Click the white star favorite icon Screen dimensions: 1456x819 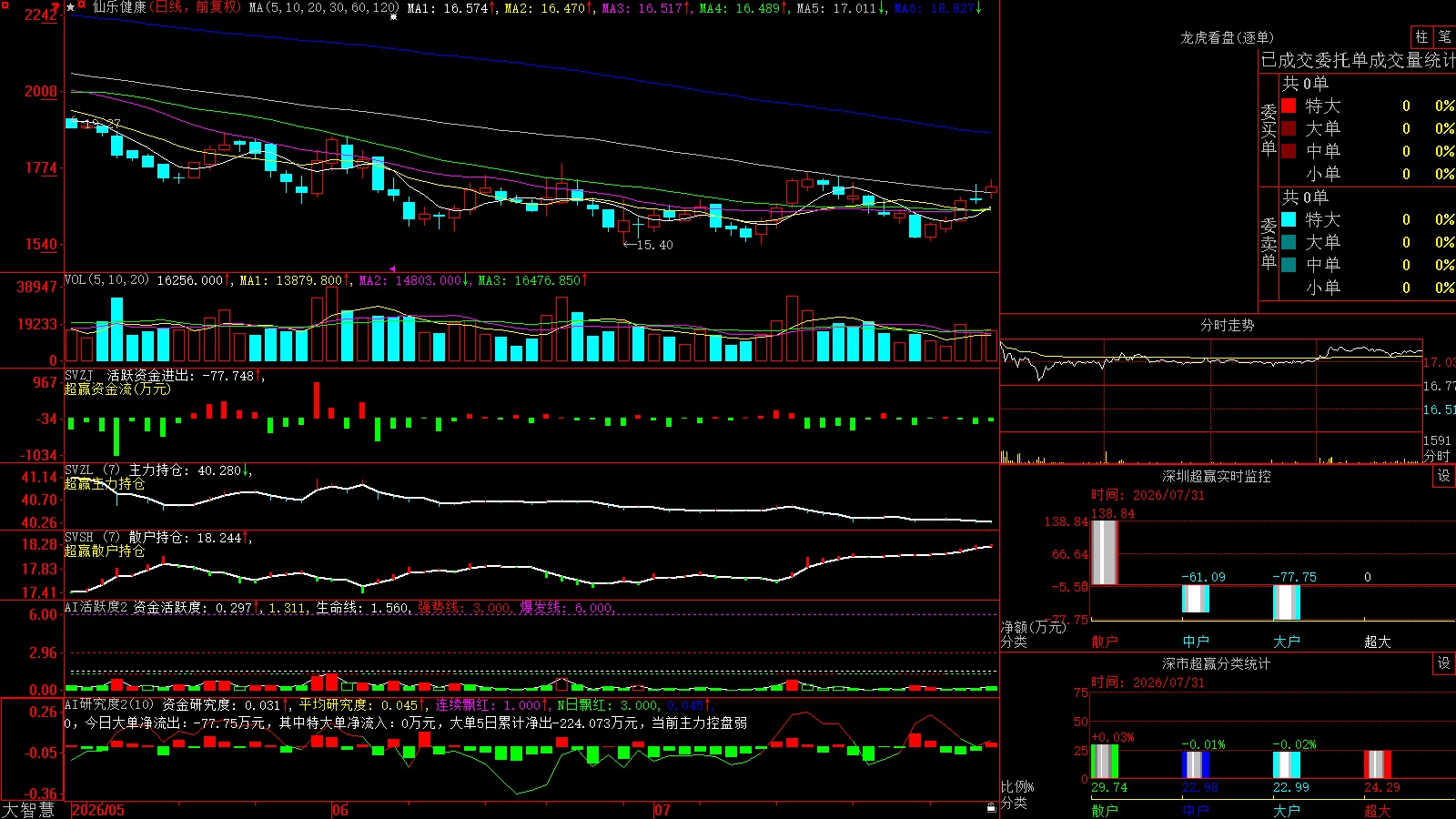(x=71, y=7)
